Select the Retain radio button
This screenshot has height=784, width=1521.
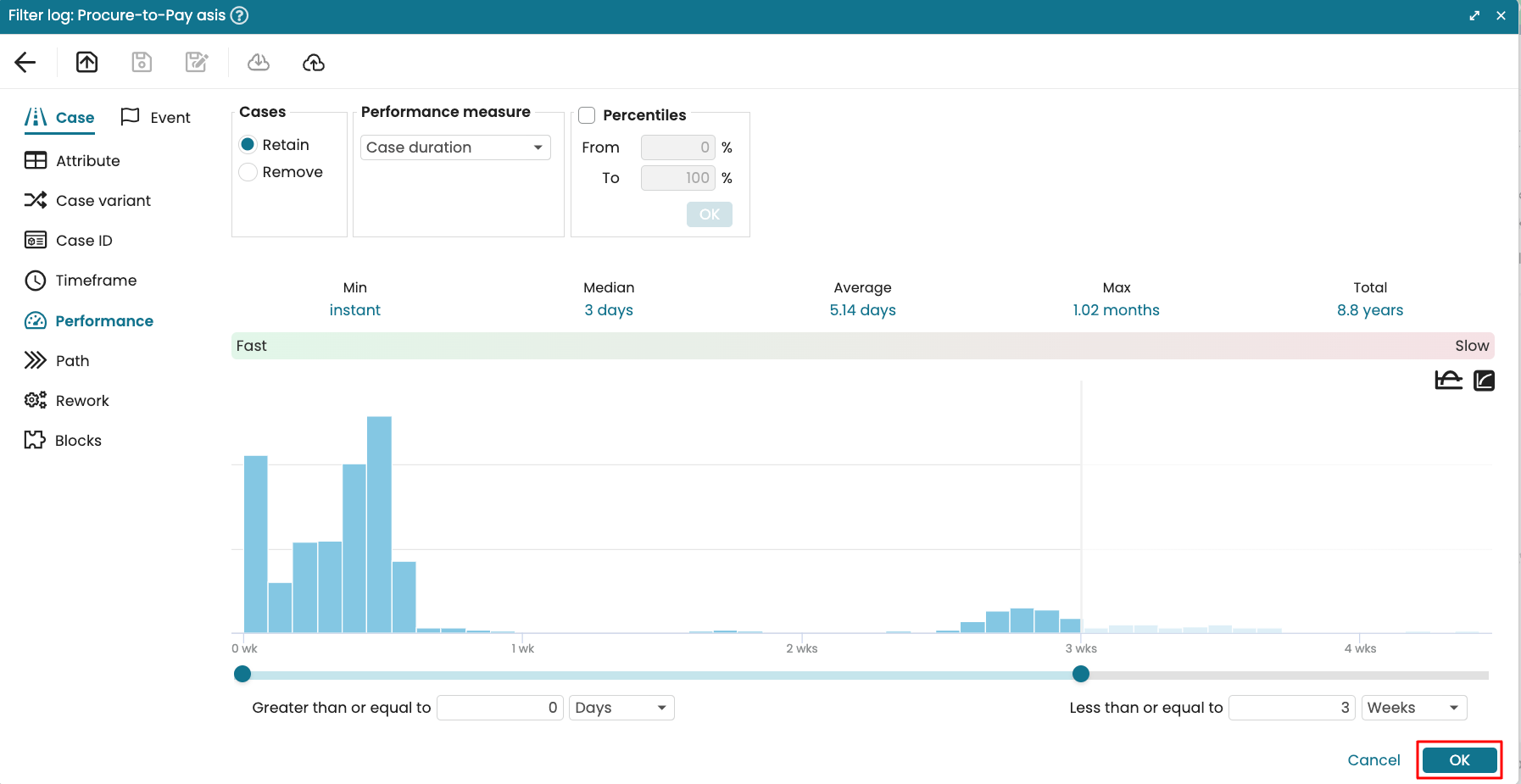coord(248,145)
